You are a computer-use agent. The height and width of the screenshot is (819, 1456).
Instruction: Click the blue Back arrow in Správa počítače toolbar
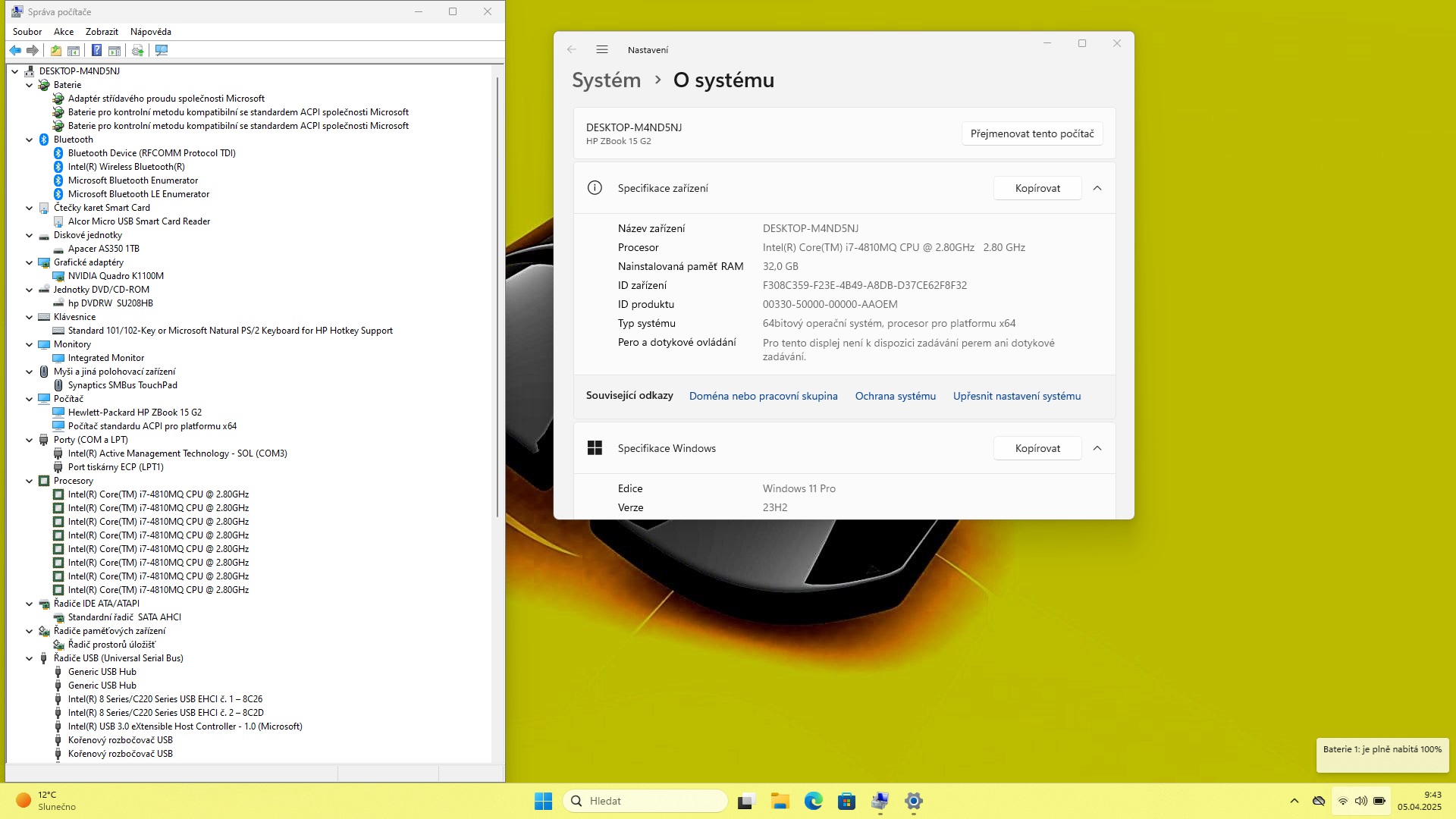click(x=15, y=50)
